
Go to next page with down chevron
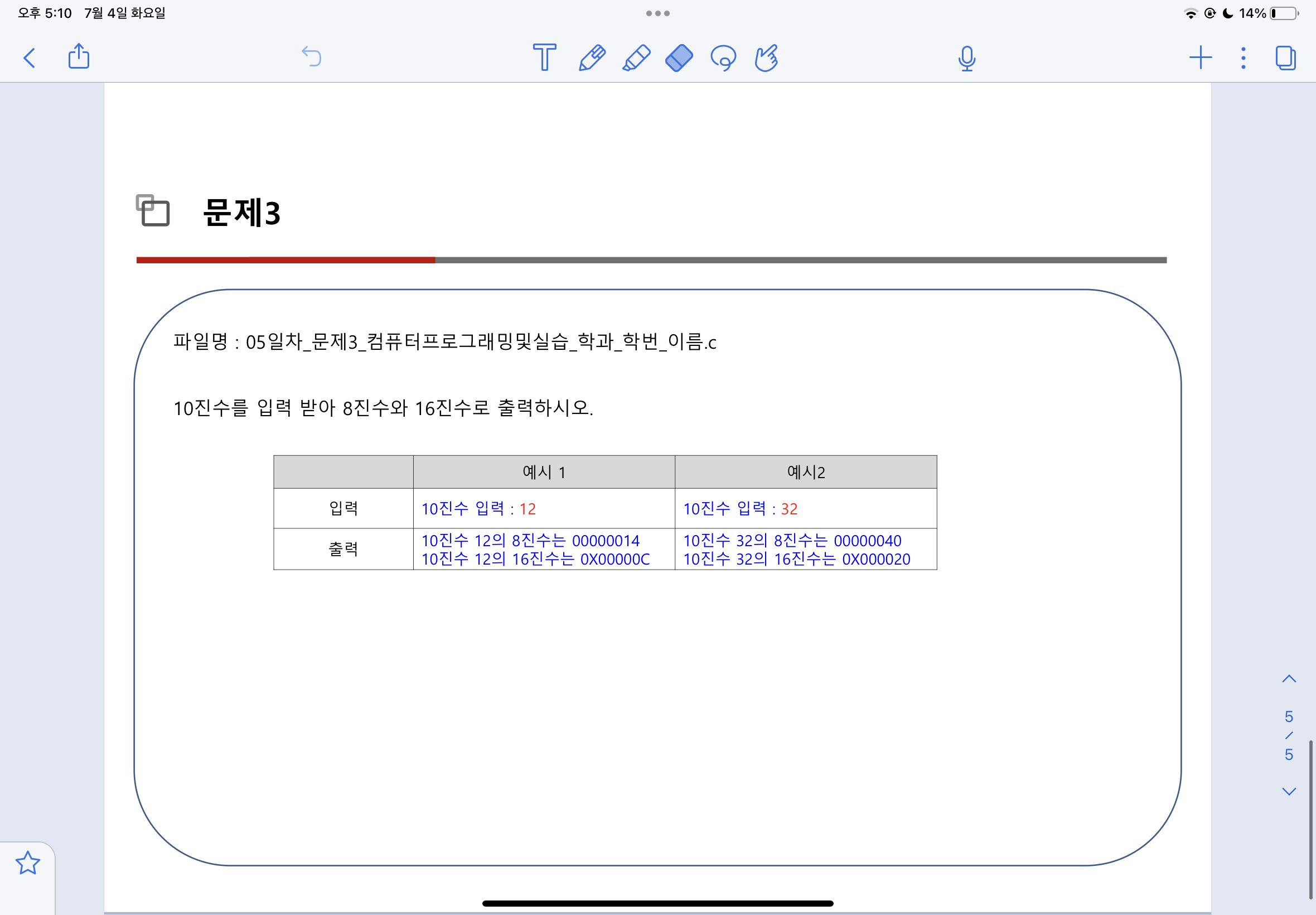(1289, 792)
